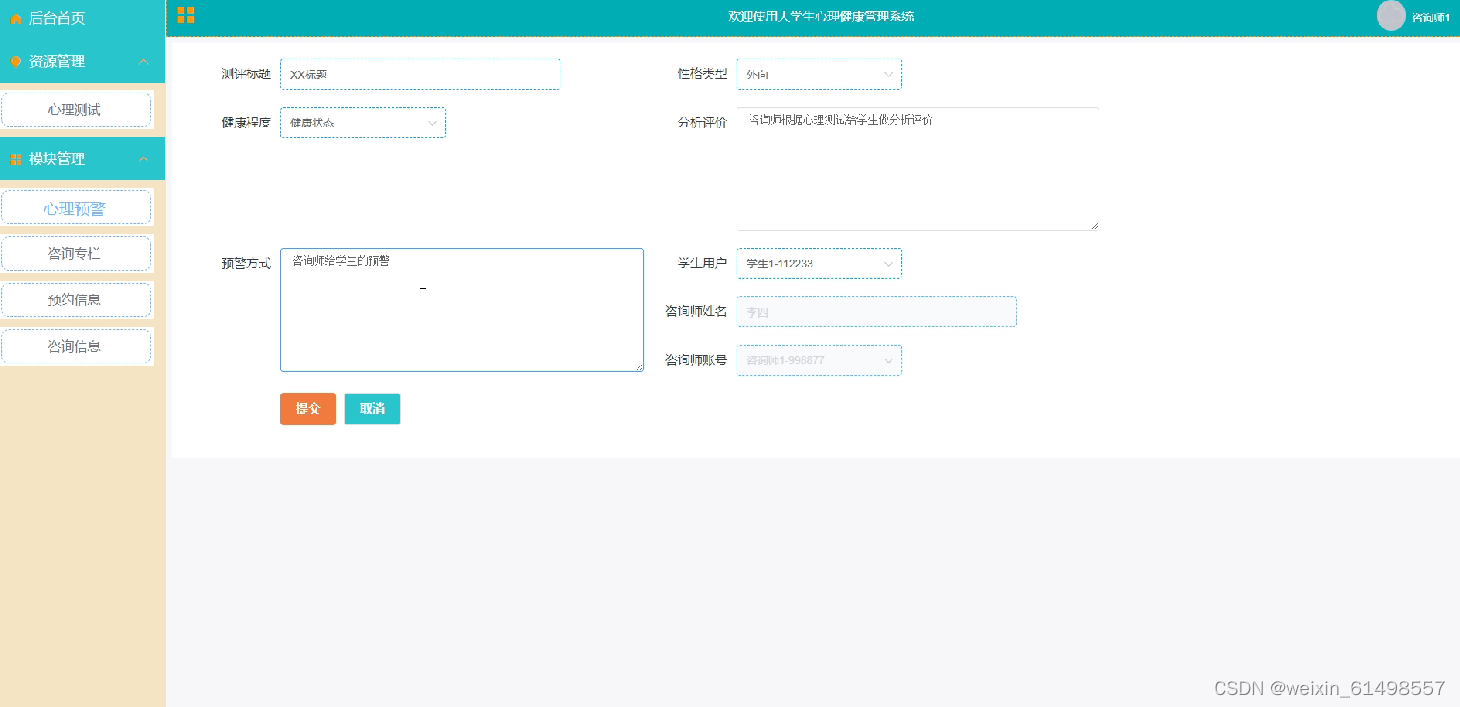Click the 欢迎使用大学生心理健康管理系统 header title
Image resolution: width=1460 pixels, height=707 pixels.
[x=821, y=16]
